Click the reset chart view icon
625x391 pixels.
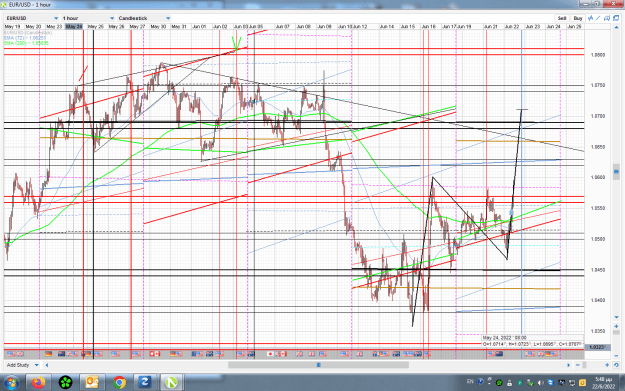pos(616,365)
